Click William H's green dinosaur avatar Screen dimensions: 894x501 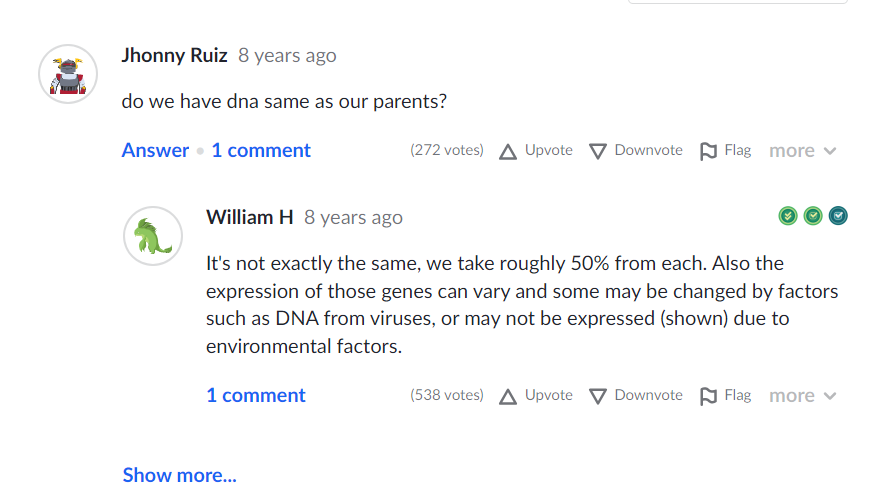[x=153, y=236]
